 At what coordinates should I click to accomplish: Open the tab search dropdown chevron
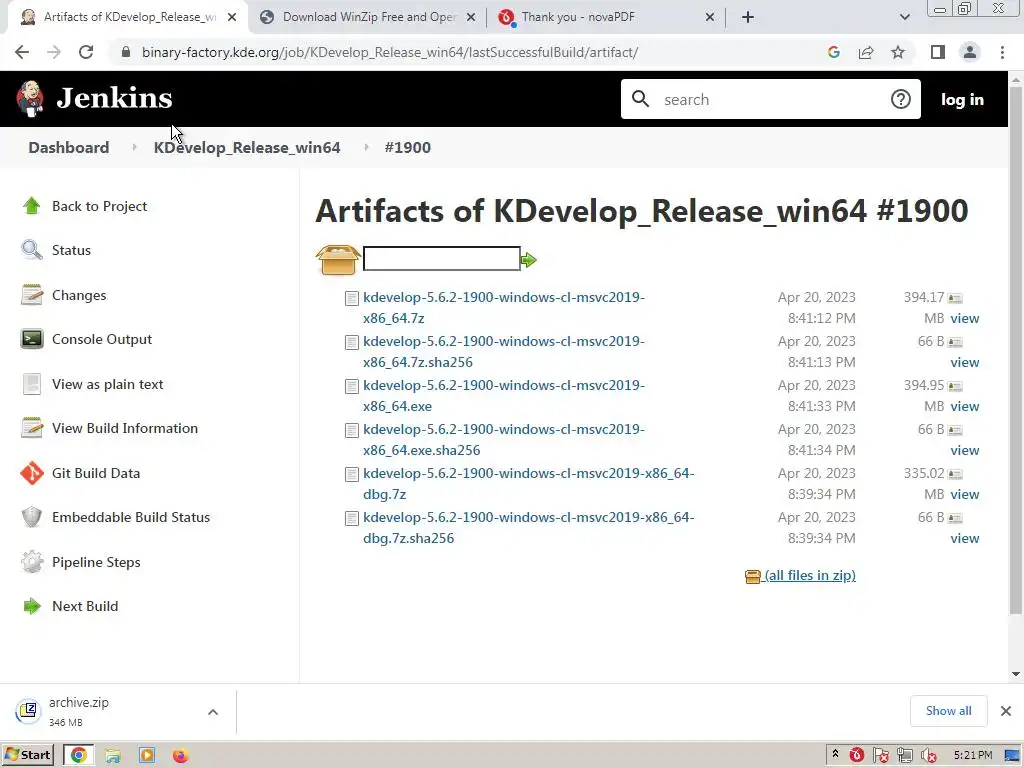904,17
